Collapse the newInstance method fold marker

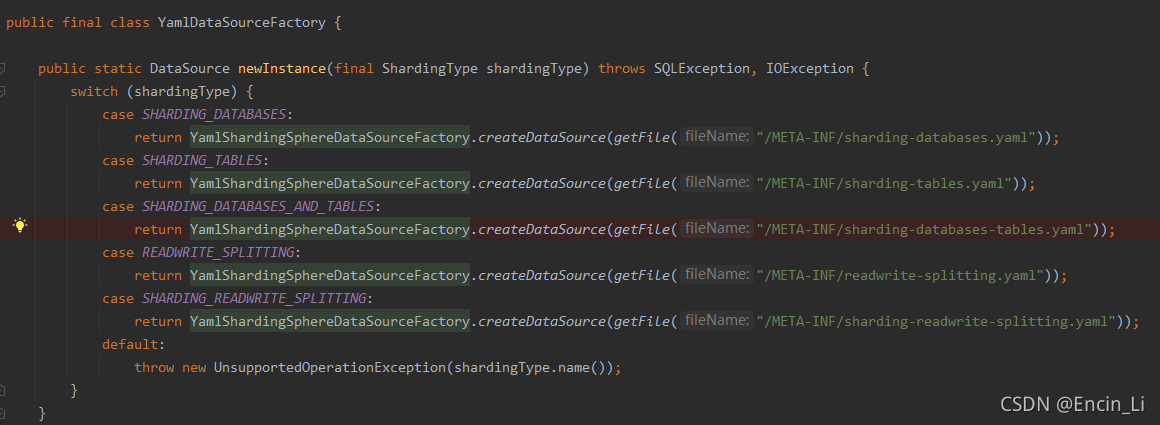(3, 69)
